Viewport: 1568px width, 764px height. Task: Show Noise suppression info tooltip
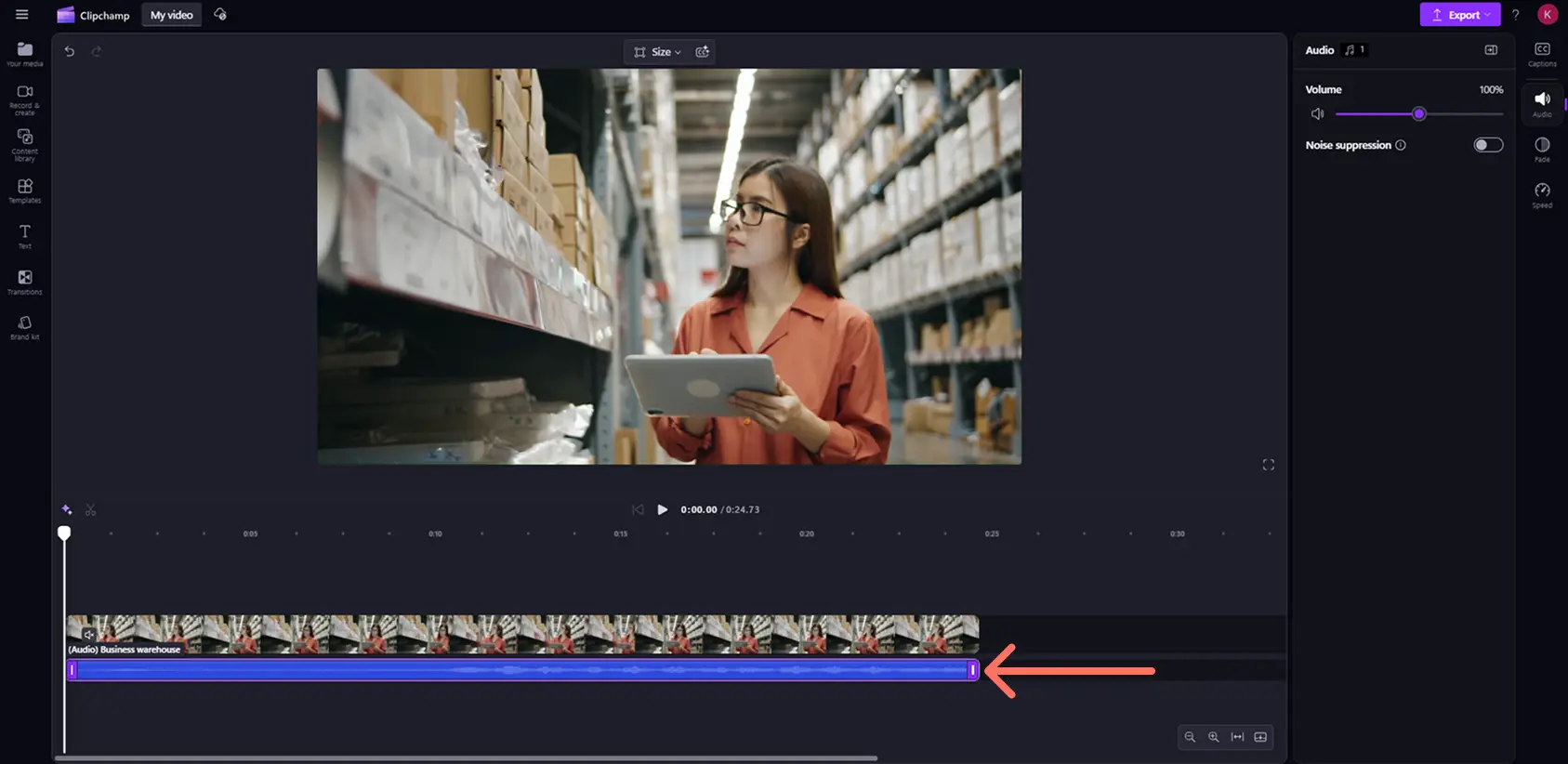tap(1401, 145)
